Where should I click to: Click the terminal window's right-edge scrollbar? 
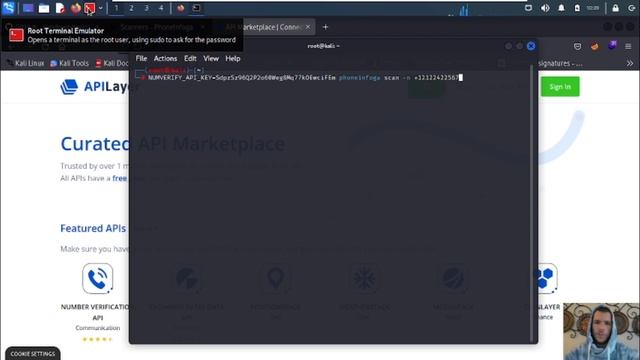531,203
